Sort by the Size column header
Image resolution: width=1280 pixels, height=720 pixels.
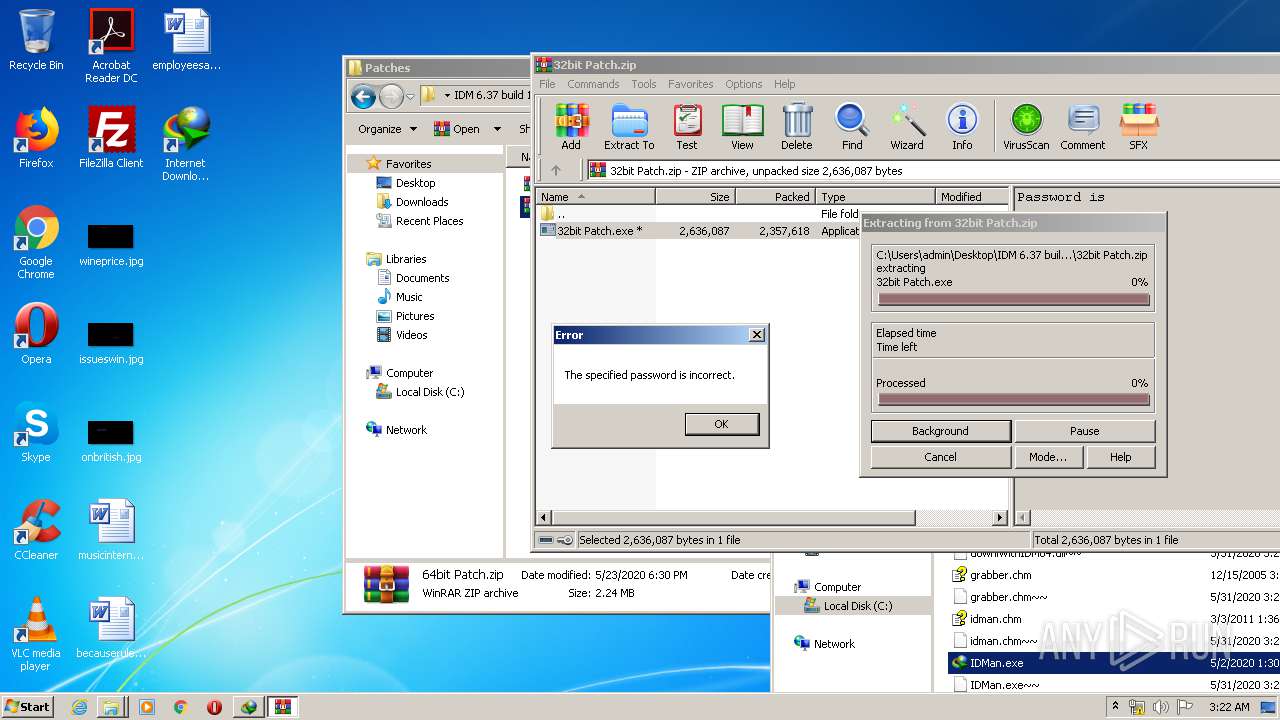pos(695,197)
